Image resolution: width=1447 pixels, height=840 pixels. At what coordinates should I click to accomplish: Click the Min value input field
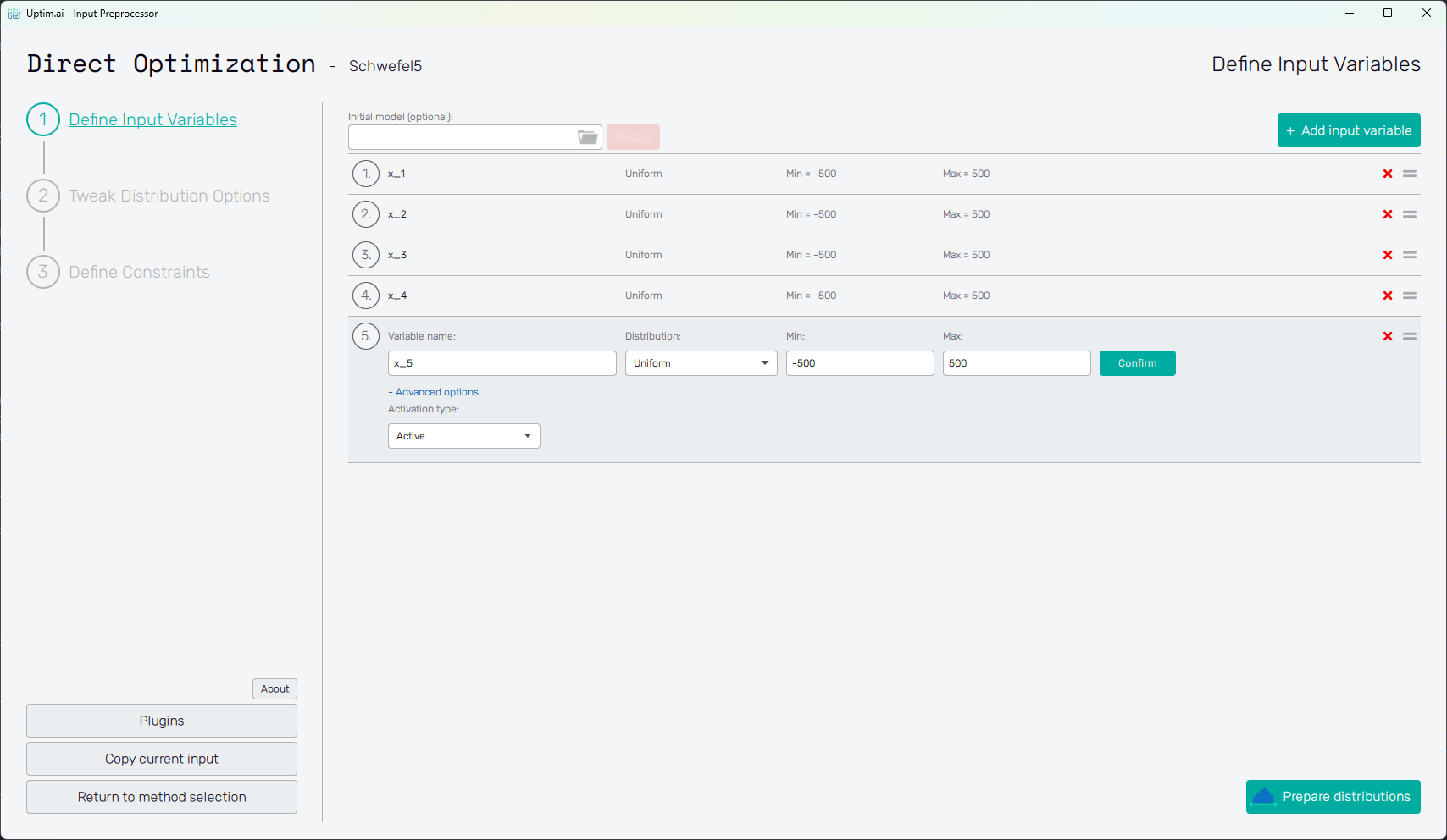[859, 363]
